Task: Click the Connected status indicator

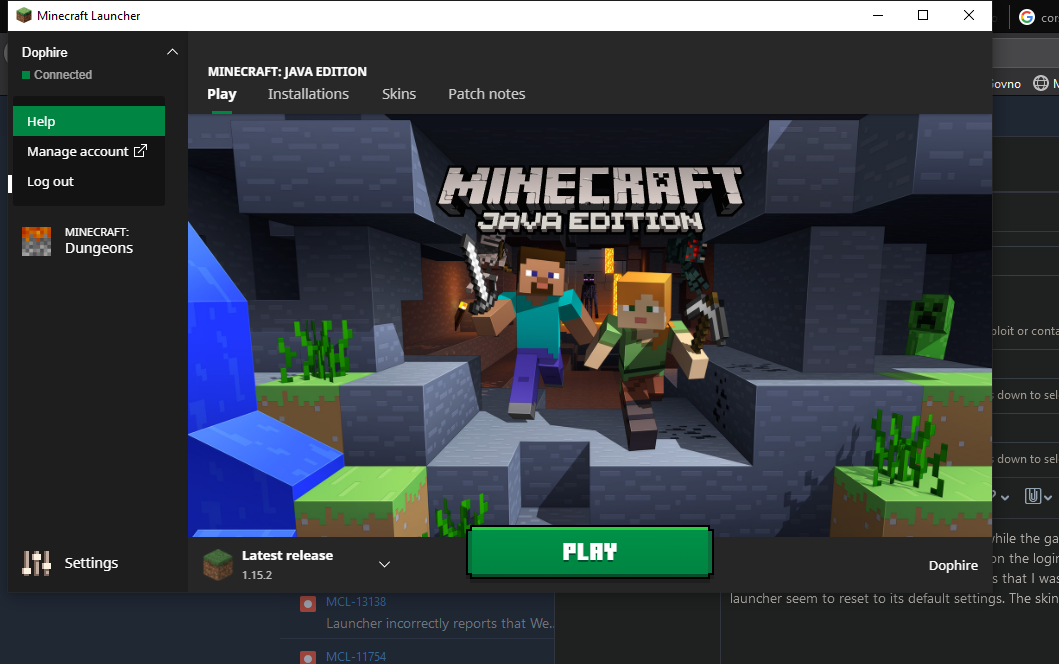Action: pyautogui.click(x=57, y=74)
